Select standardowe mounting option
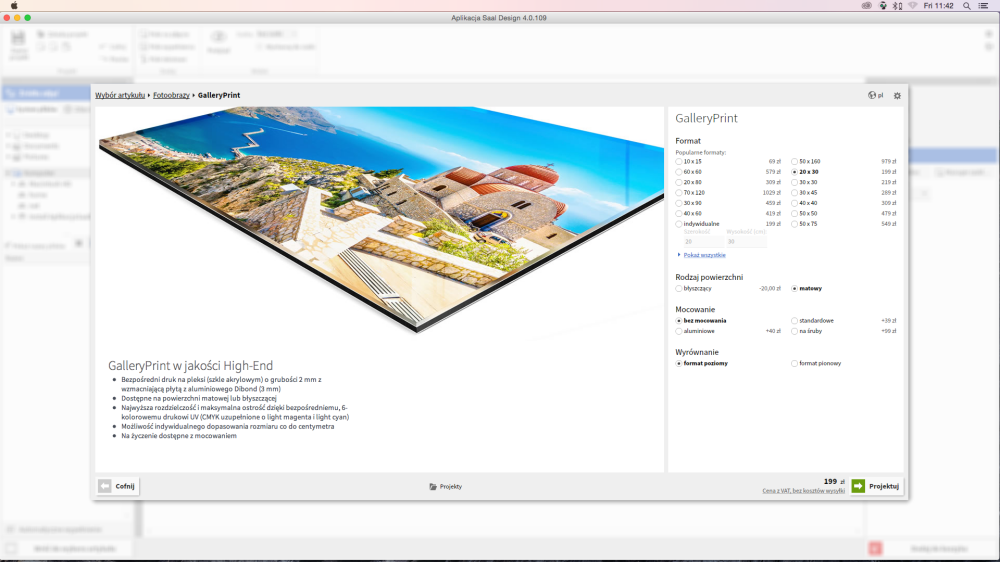The height and width of the screenshot is (562, 1000). [x=794, y=321]
